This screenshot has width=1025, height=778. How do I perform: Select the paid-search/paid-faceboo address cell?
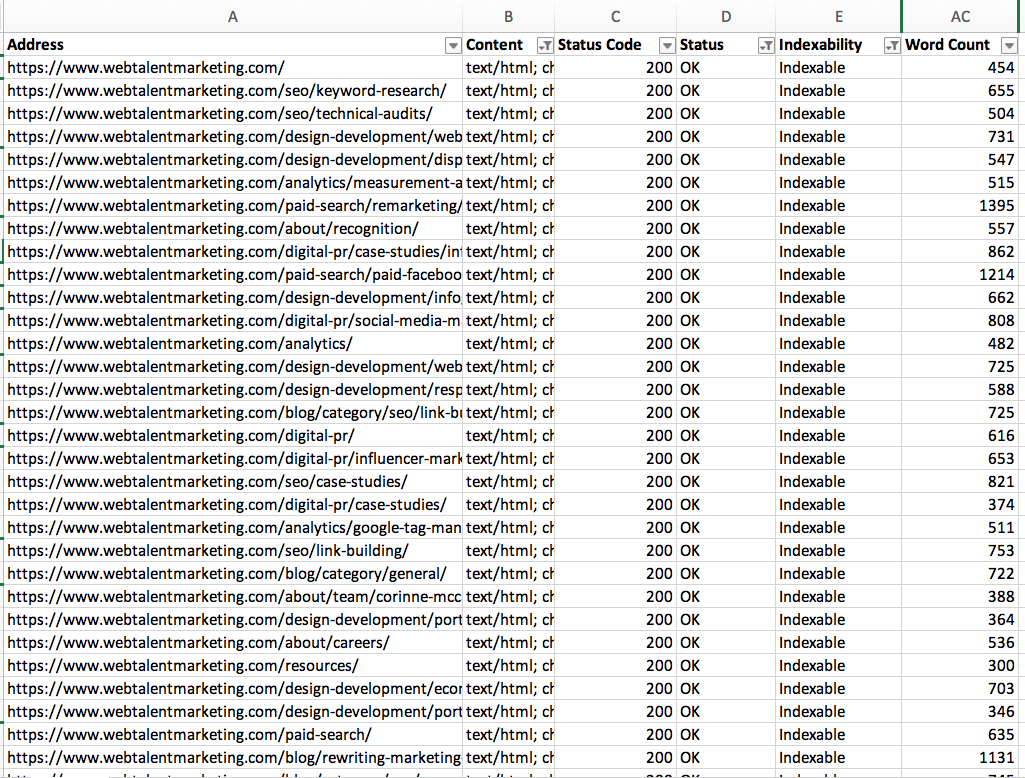click(x=233, y=275)
